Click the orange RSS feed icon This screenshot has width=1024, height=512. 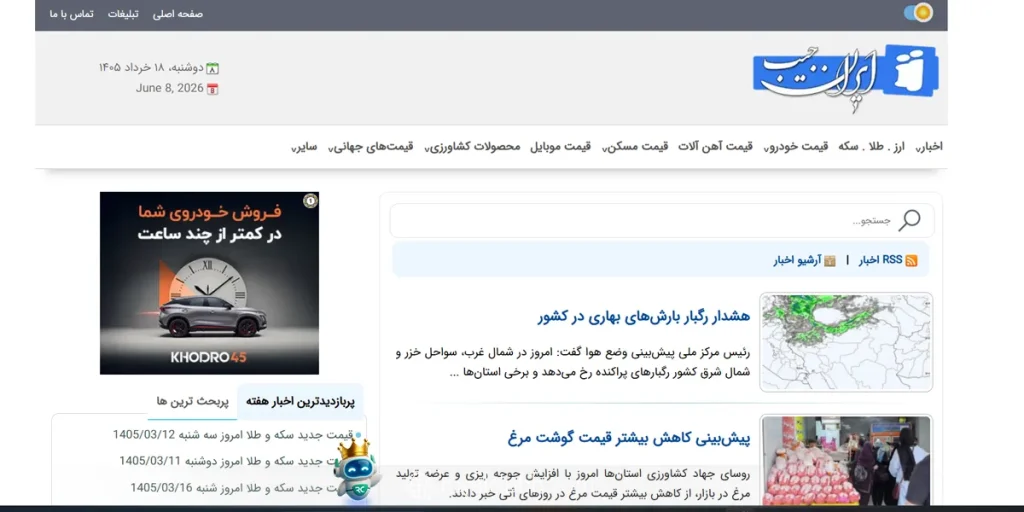pos(911,261)
